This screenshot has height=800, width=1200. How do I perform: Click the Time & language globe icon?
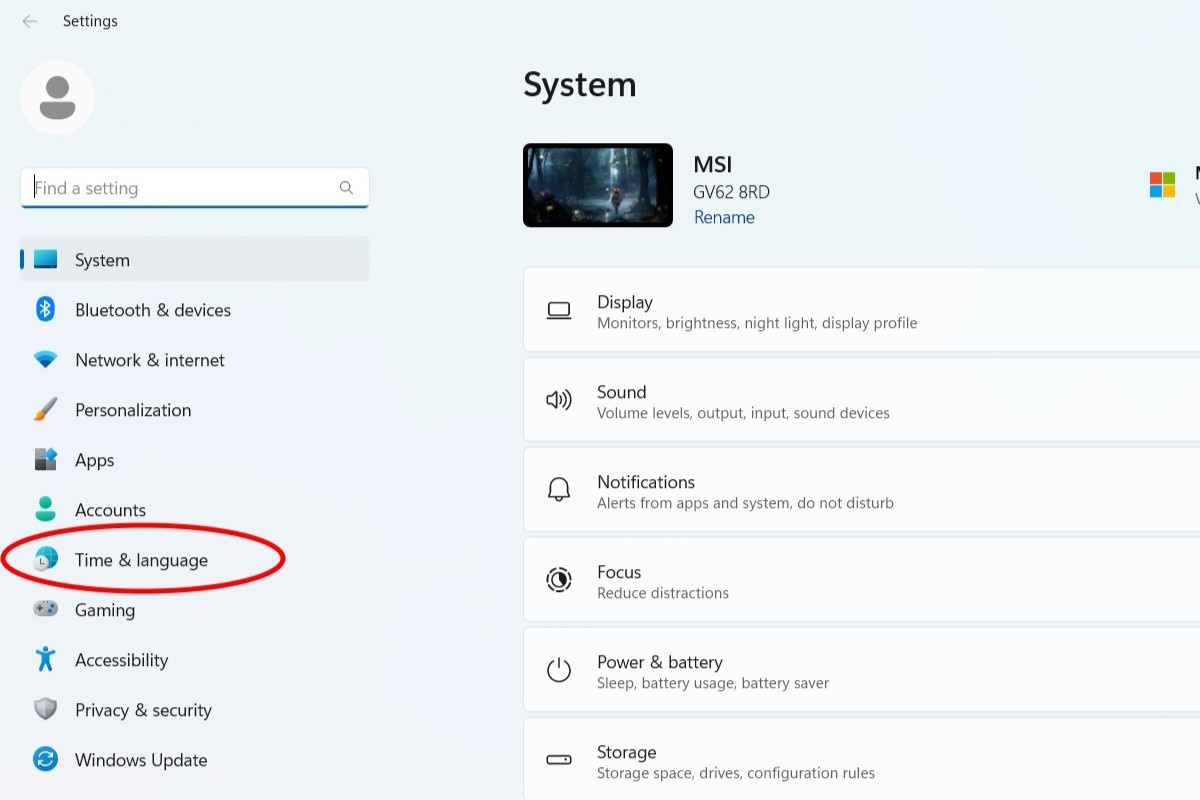(45, 559)
